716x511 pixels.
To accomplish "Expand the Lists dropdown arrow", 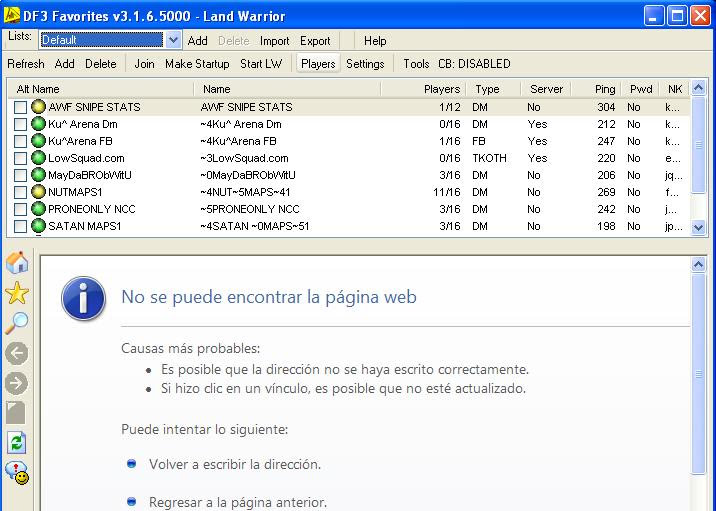I will [173, 40].
